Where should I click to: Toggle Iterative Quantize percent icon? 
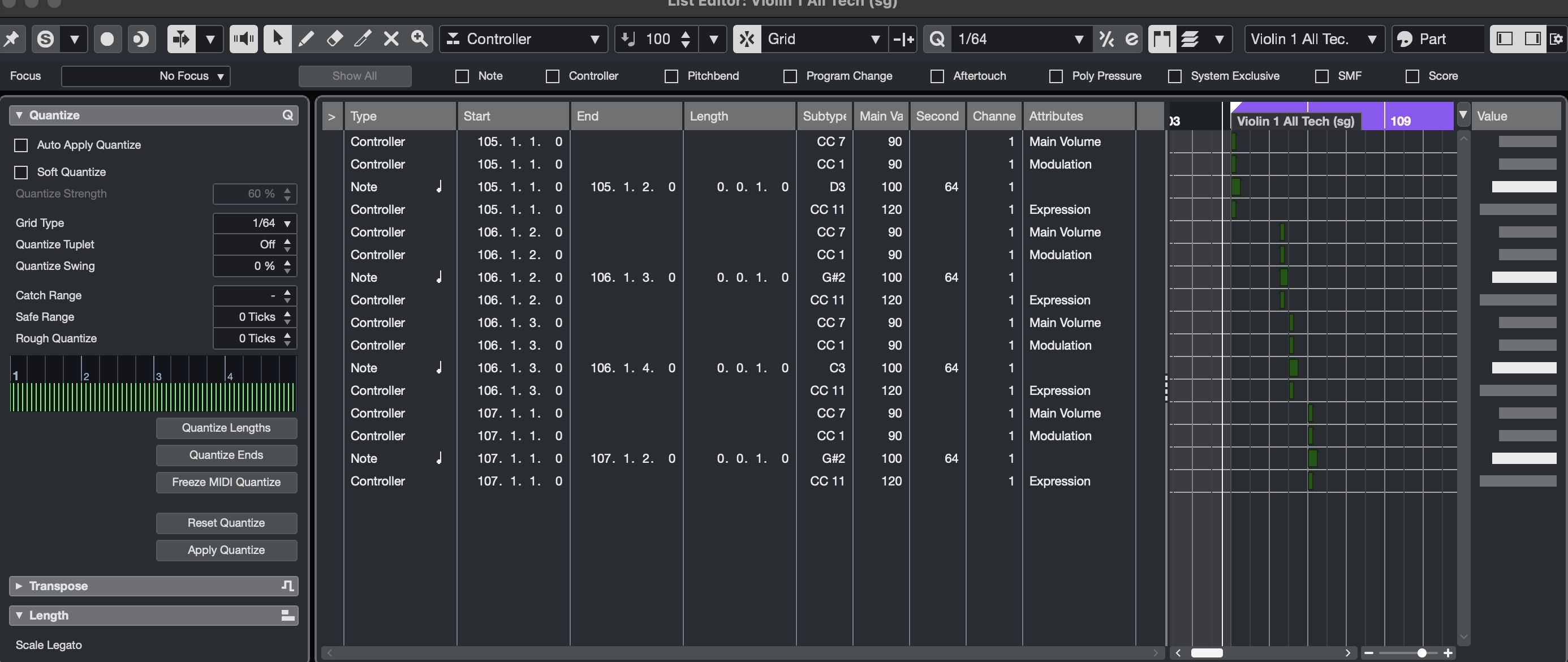[1106, 39]
